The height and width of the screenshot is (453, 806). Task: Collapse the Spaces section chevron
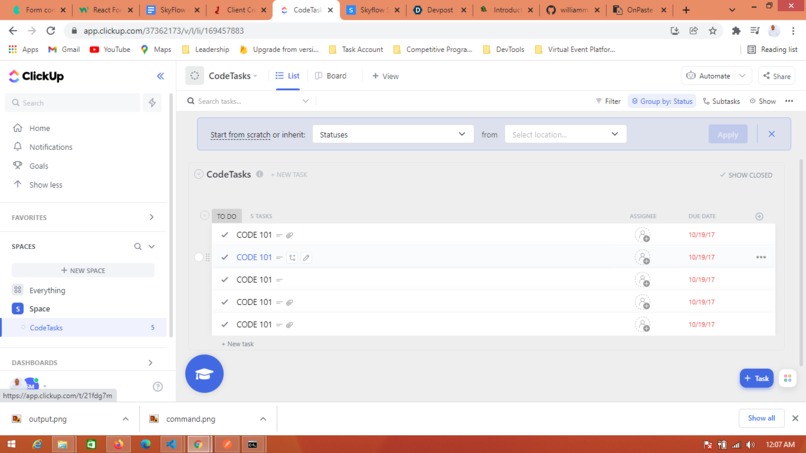(x=152, y=246)
